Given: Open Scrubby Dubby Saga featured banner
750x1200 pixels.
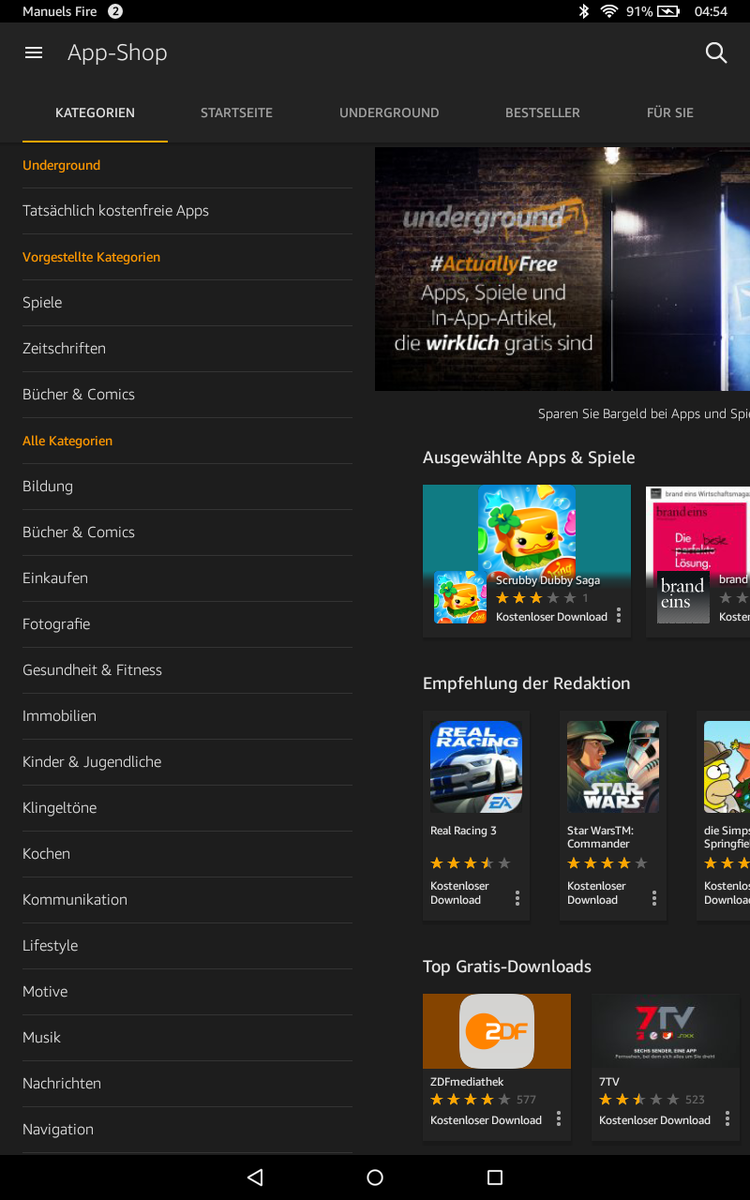Looking at the screenshot, I should point(527,561).
